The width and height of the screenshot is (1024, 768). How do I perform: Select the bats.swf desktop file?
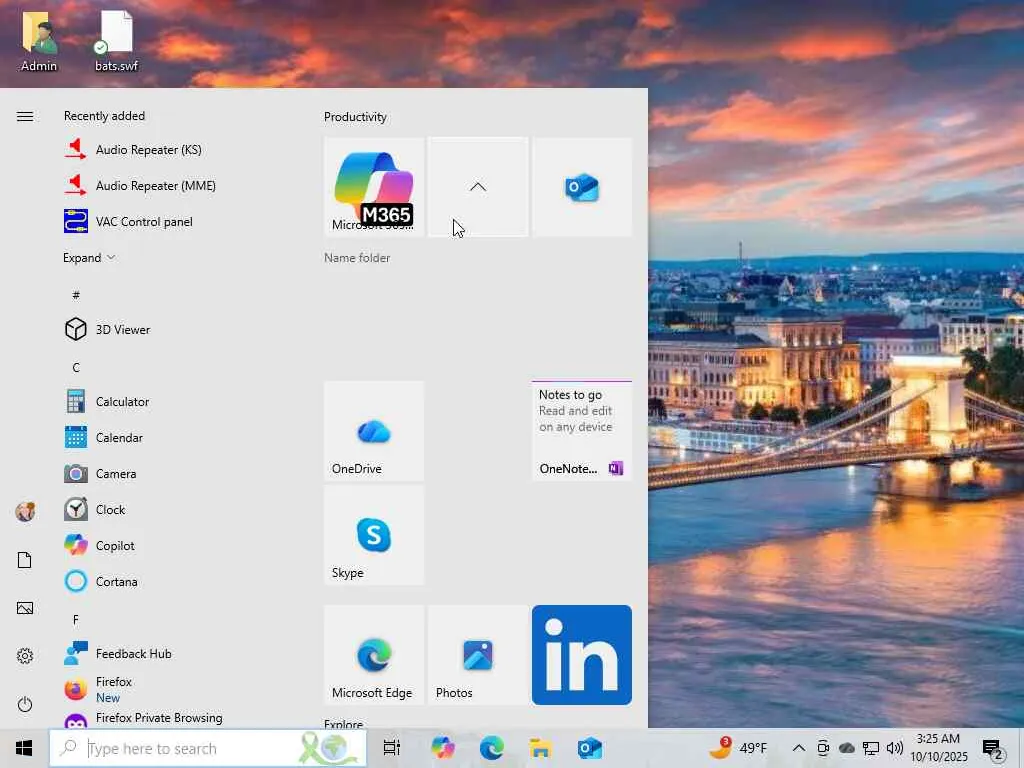tap(116, 41)
